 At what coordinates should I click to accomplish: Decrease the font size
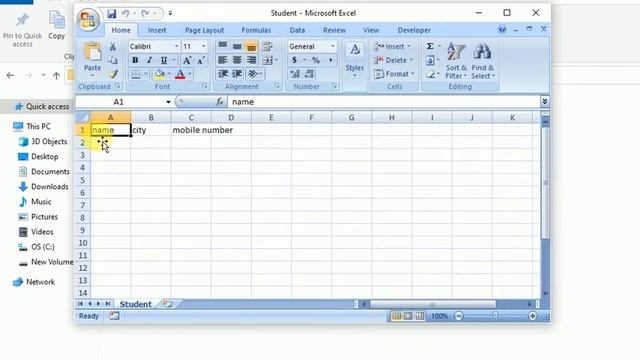click(201, 60)
